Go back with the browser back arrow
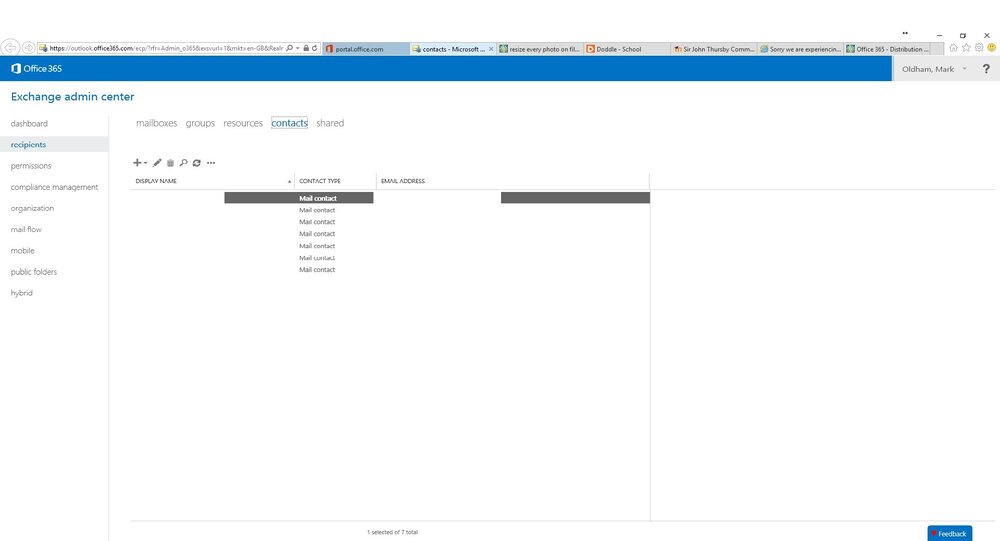 tap(10, 48)
